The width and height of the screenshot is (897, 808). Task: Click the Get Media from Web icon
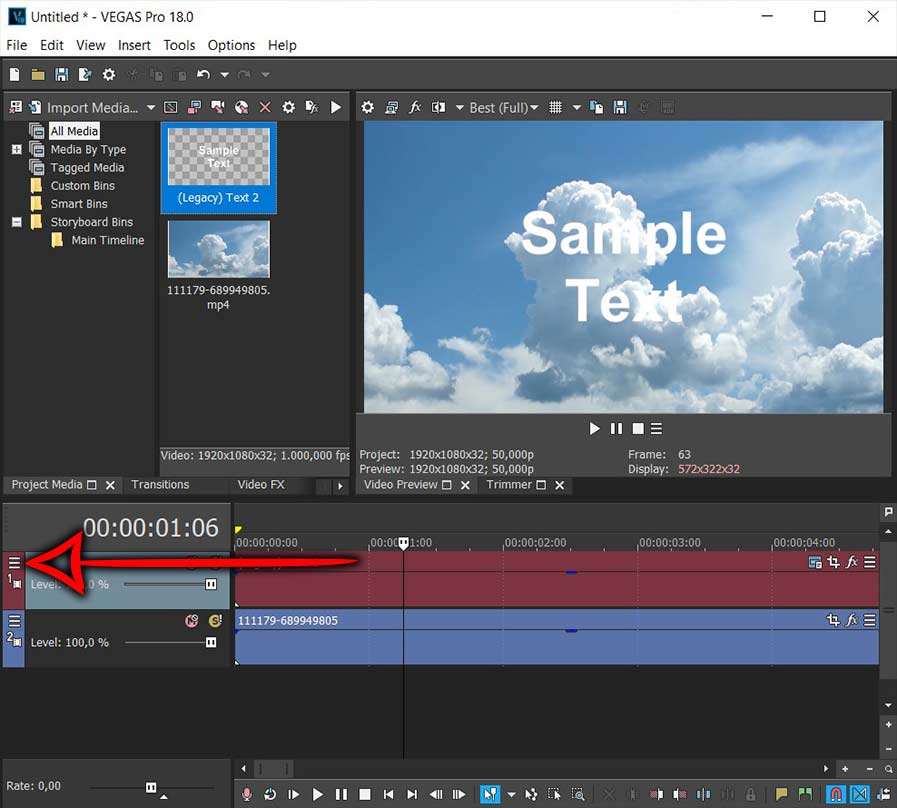coord(241,108)
